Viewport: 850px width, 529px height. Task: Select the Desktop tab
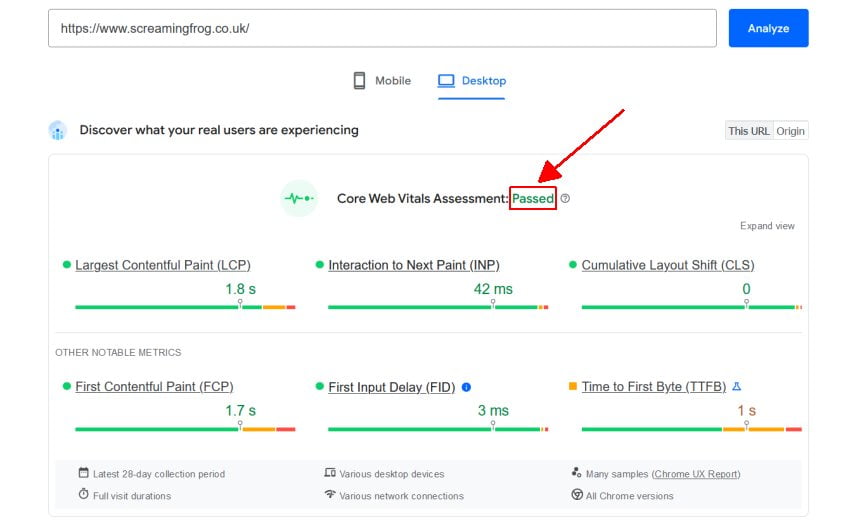click(x=472, y=81)
